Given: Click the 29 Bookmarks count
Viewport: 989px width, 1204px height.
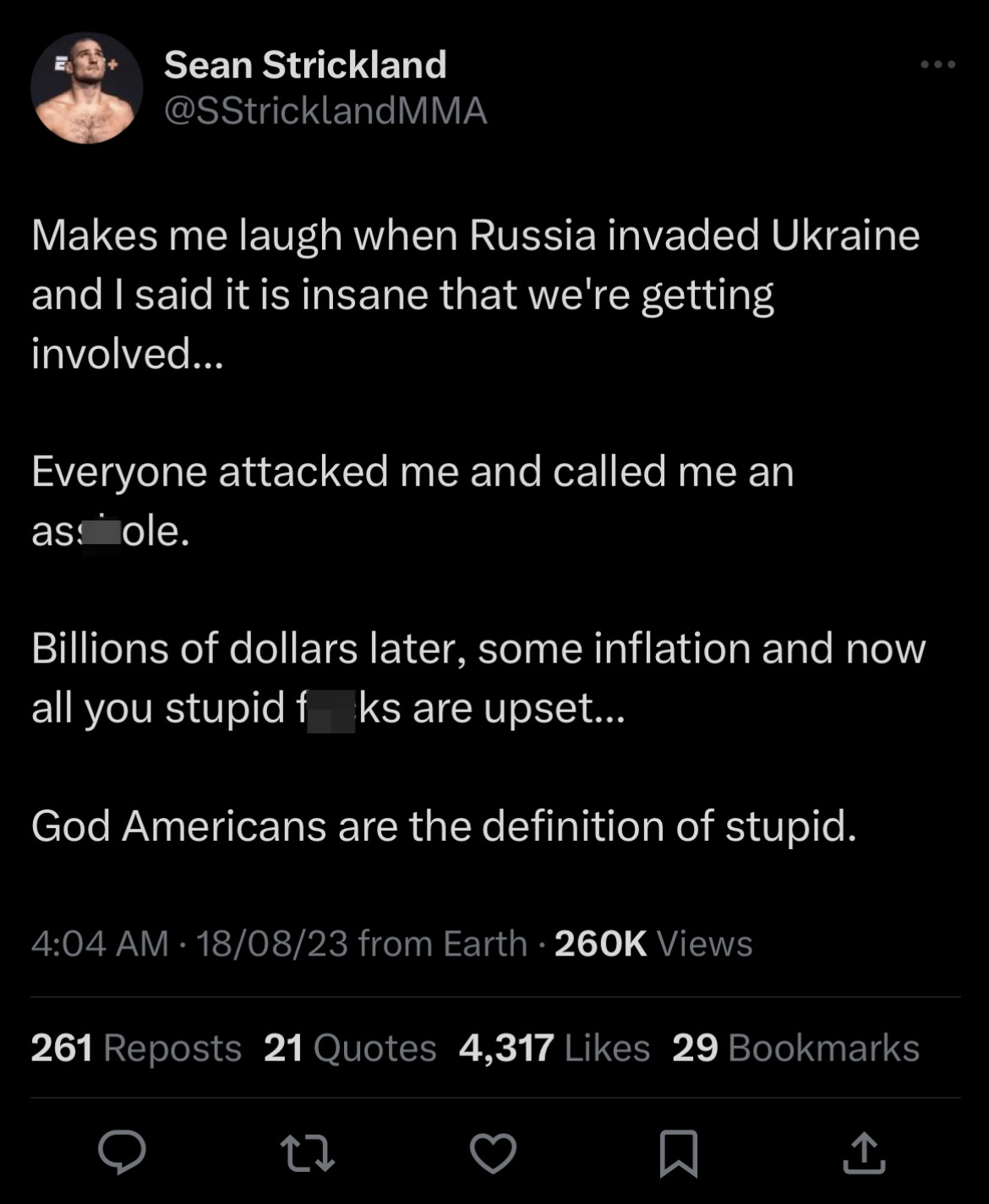Looking at the screenshot, I should click(795, 1048).
